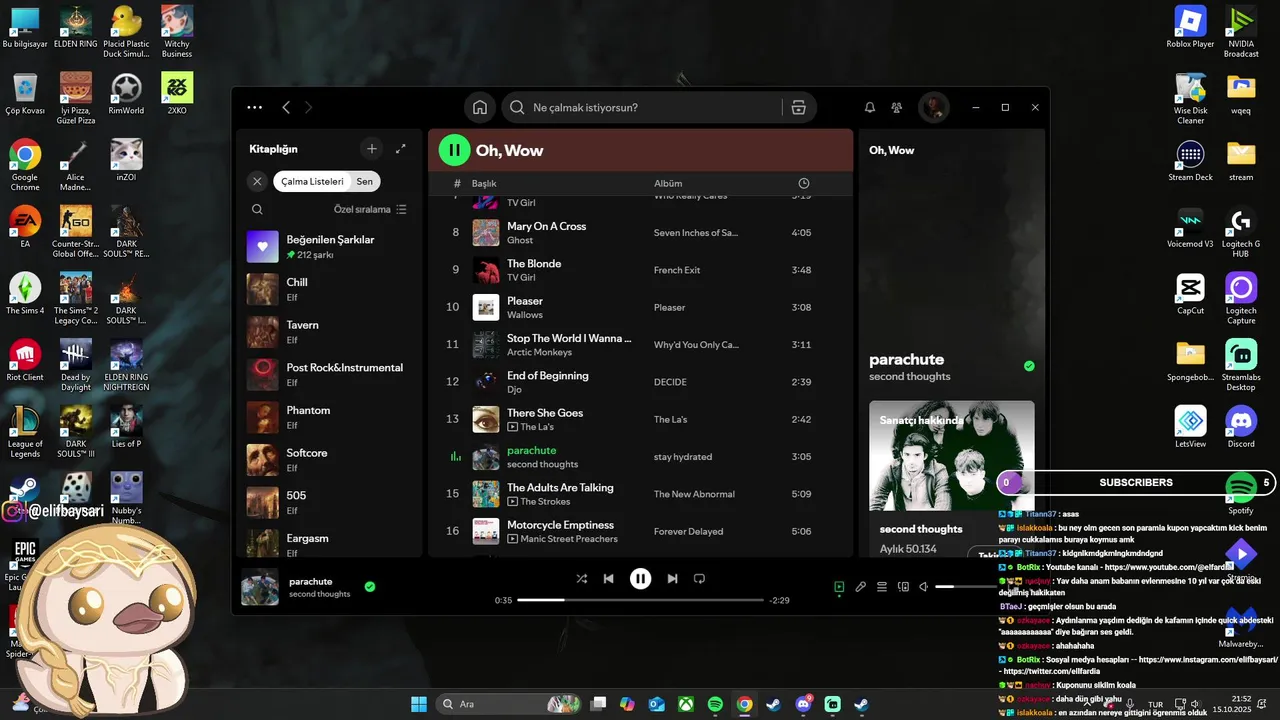1280x720 pixels.
Task: Open Discord from the taskbar
Action: click(803, 704)
